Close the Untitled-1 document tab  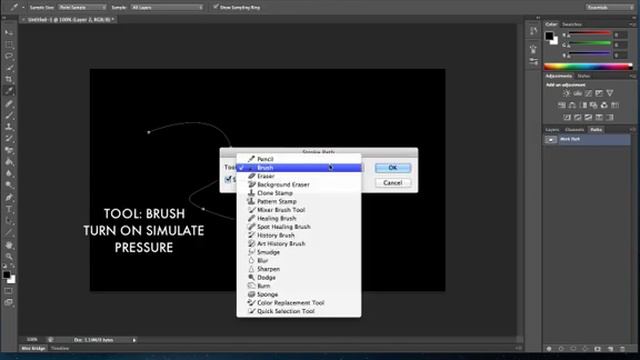click(x=23, y=20)
